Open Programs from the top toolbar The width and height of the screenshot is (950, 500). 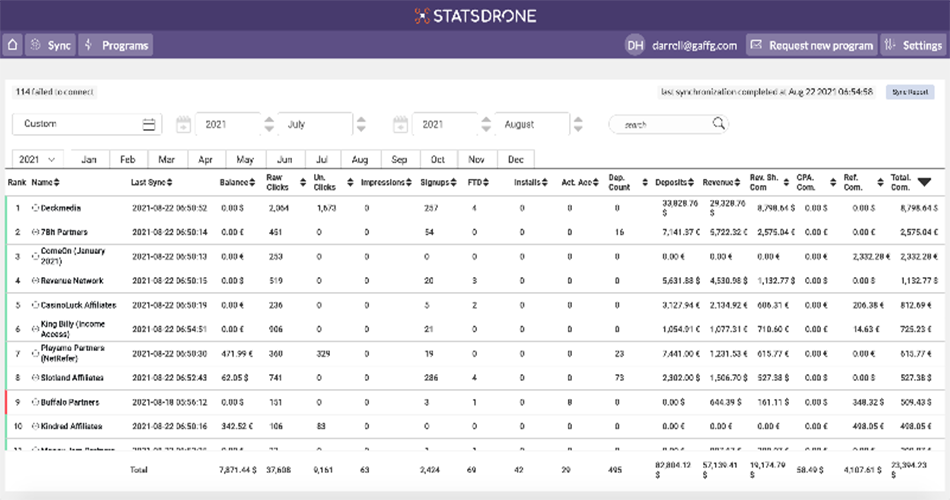116,45
